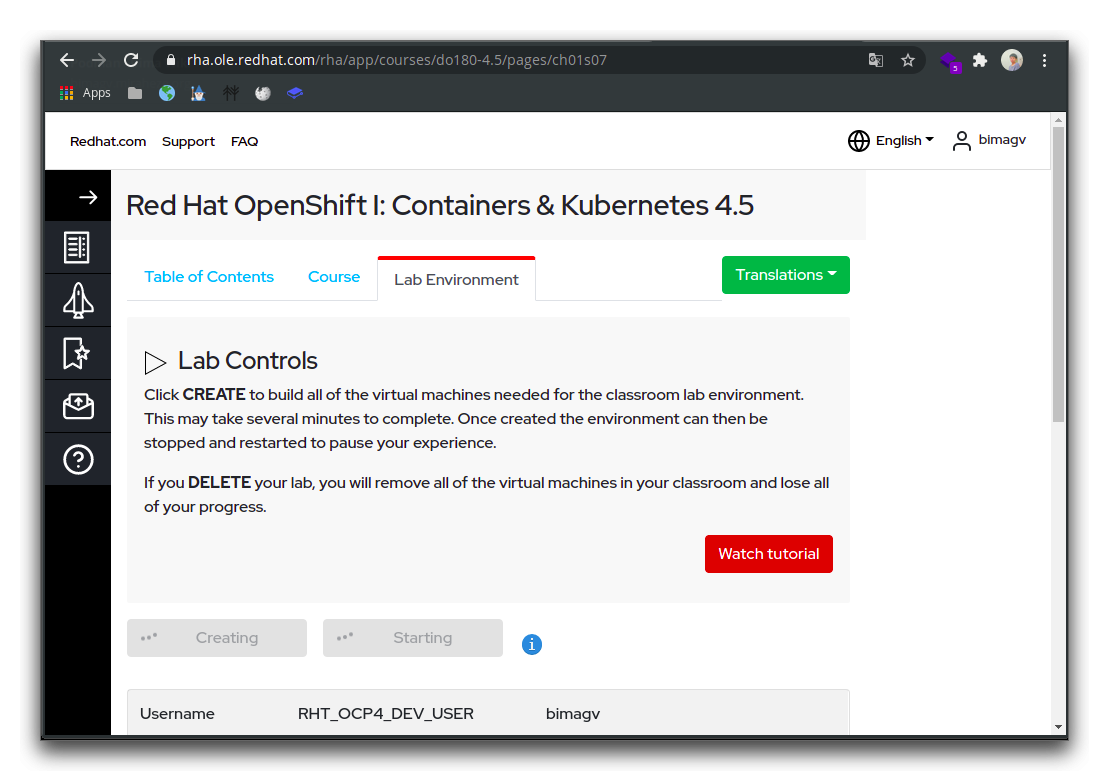The width and height of the screenshot is (1109, 781).
Task: Click the browser forward arrow
Action: click(x=99, y=60)
